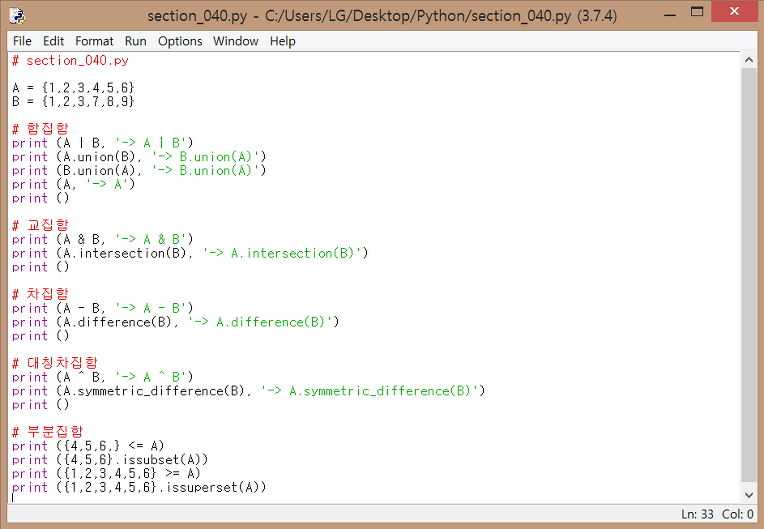Minimize the section_040.py window
The width and height of the screenshot is (764, 529).
670,15
